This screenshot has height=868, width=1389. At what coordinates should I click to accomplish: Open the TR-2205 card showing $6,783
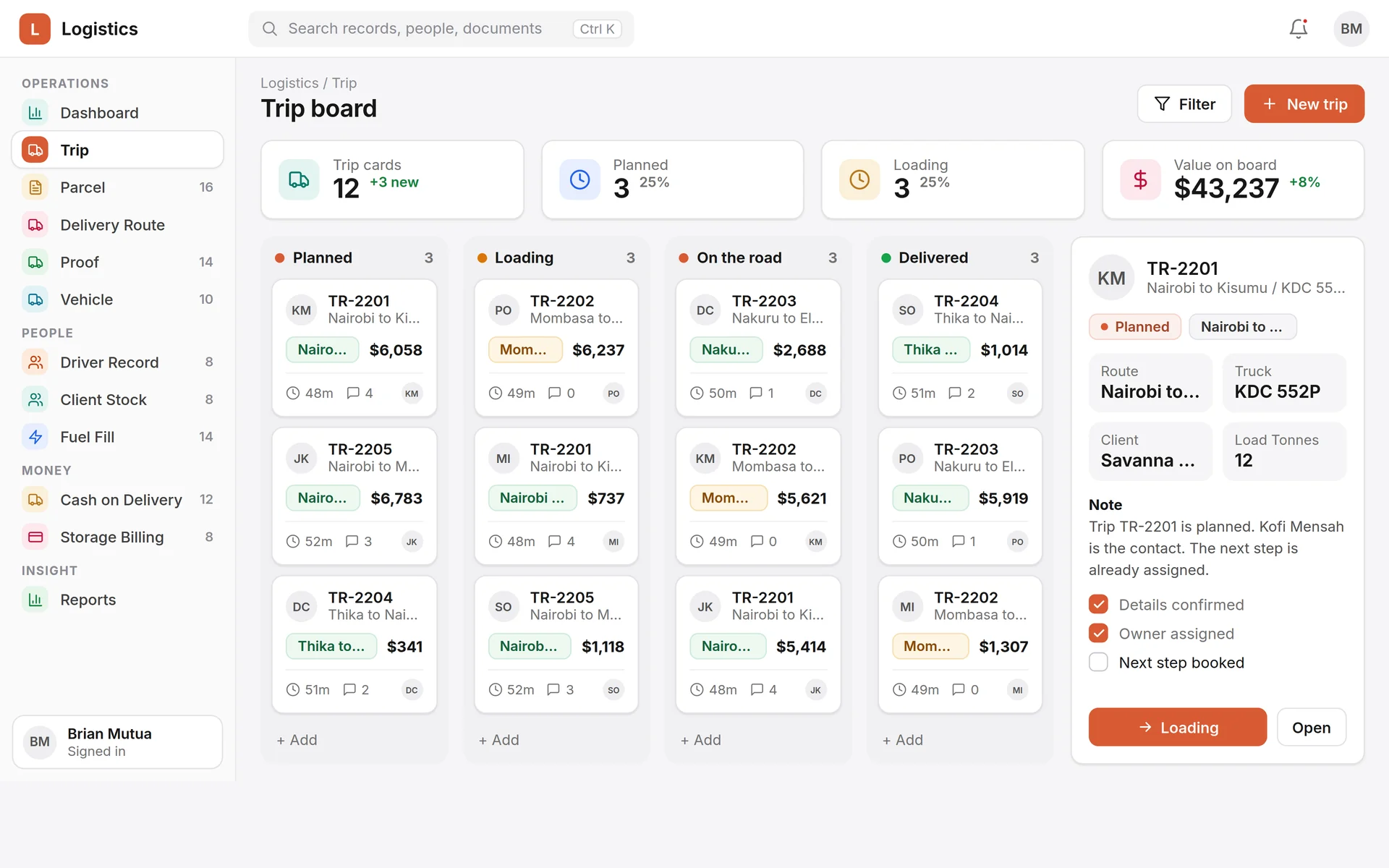(x=354, y=495)
